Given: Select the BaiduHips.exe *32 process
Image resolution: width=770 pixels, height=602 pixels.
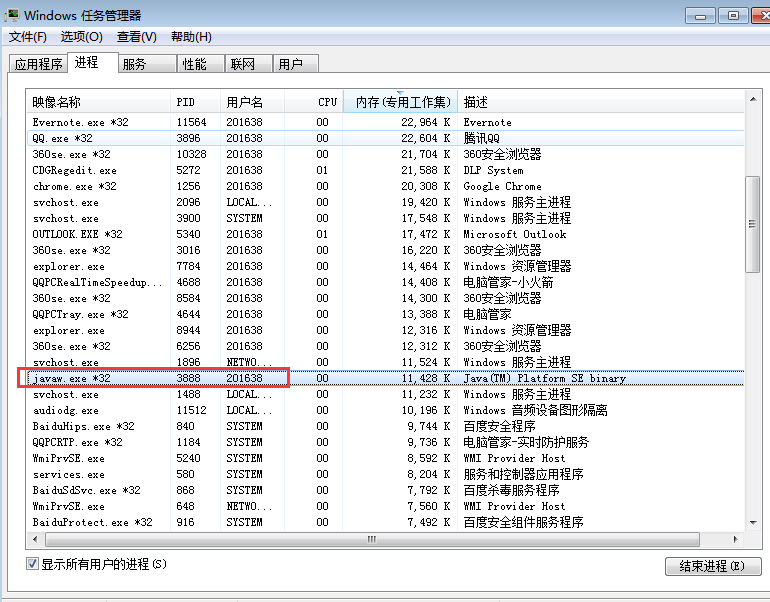Looking at the screenshot, I should click(385, 426).
